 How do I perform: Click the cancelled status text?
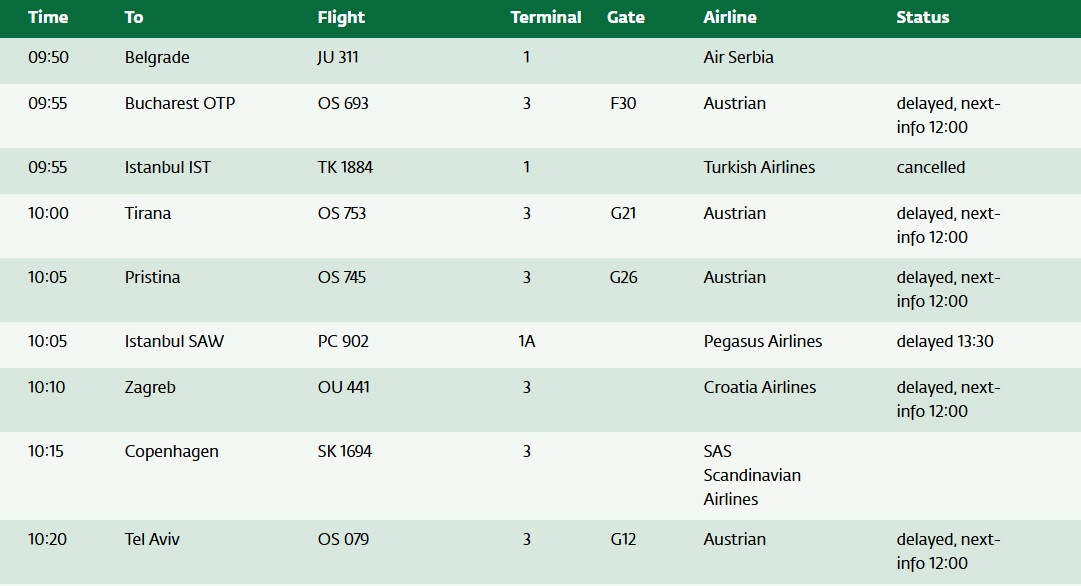[x=930, y=167]
